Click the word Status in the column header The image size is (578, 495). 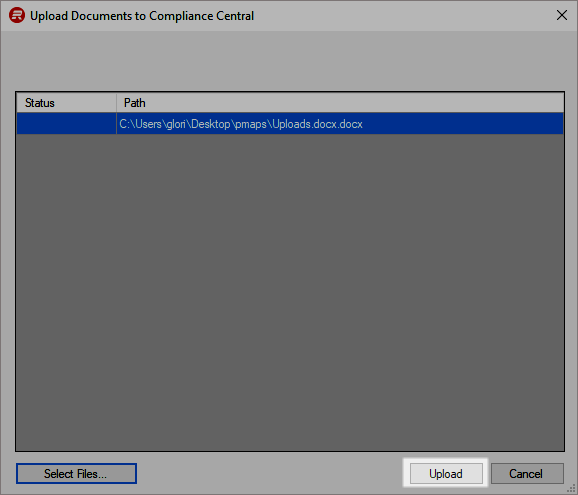coord(40,102)
